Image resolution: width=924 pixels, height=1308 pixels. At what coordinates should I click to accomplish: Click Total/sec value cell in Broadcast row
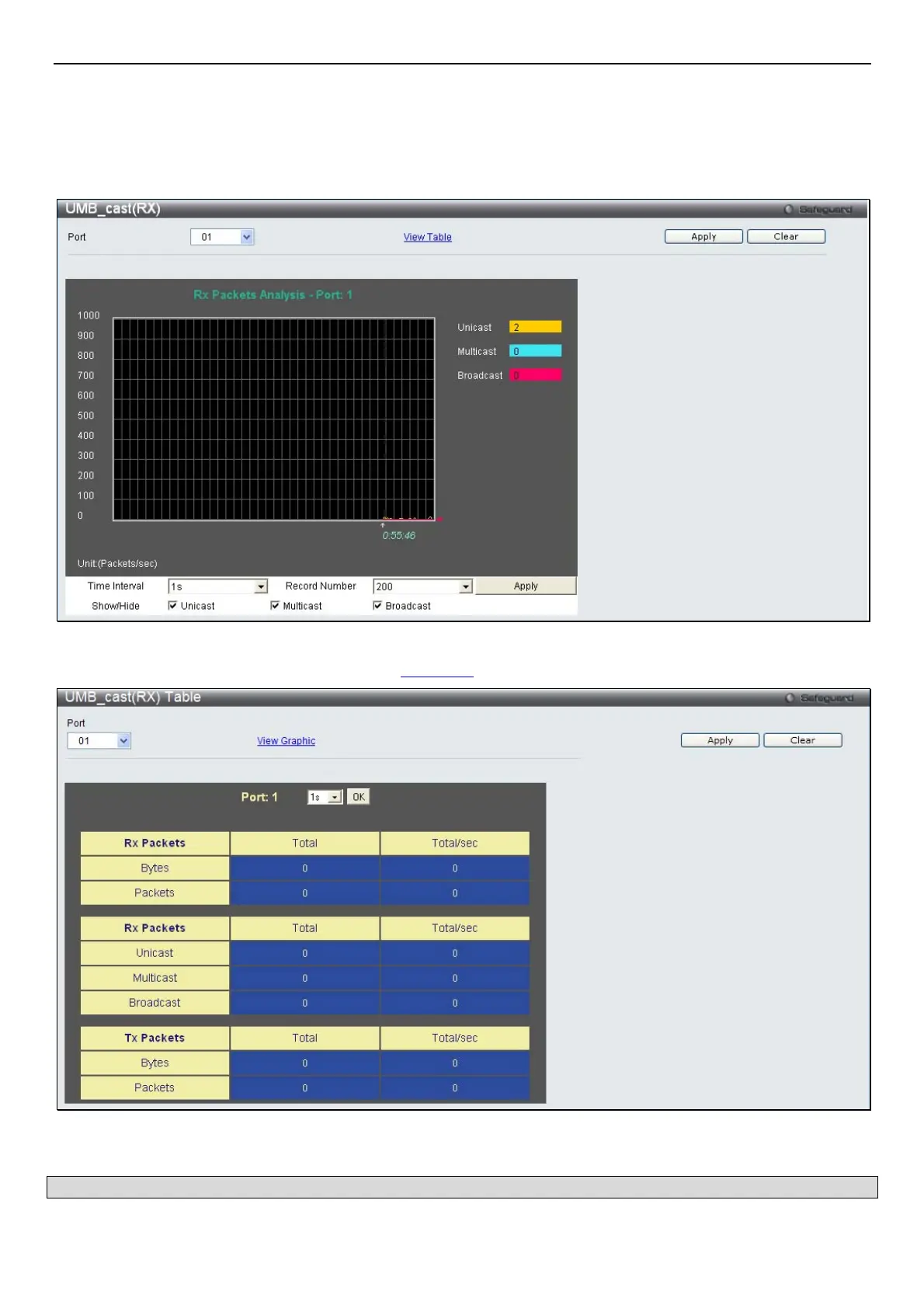coord(455,1003)
